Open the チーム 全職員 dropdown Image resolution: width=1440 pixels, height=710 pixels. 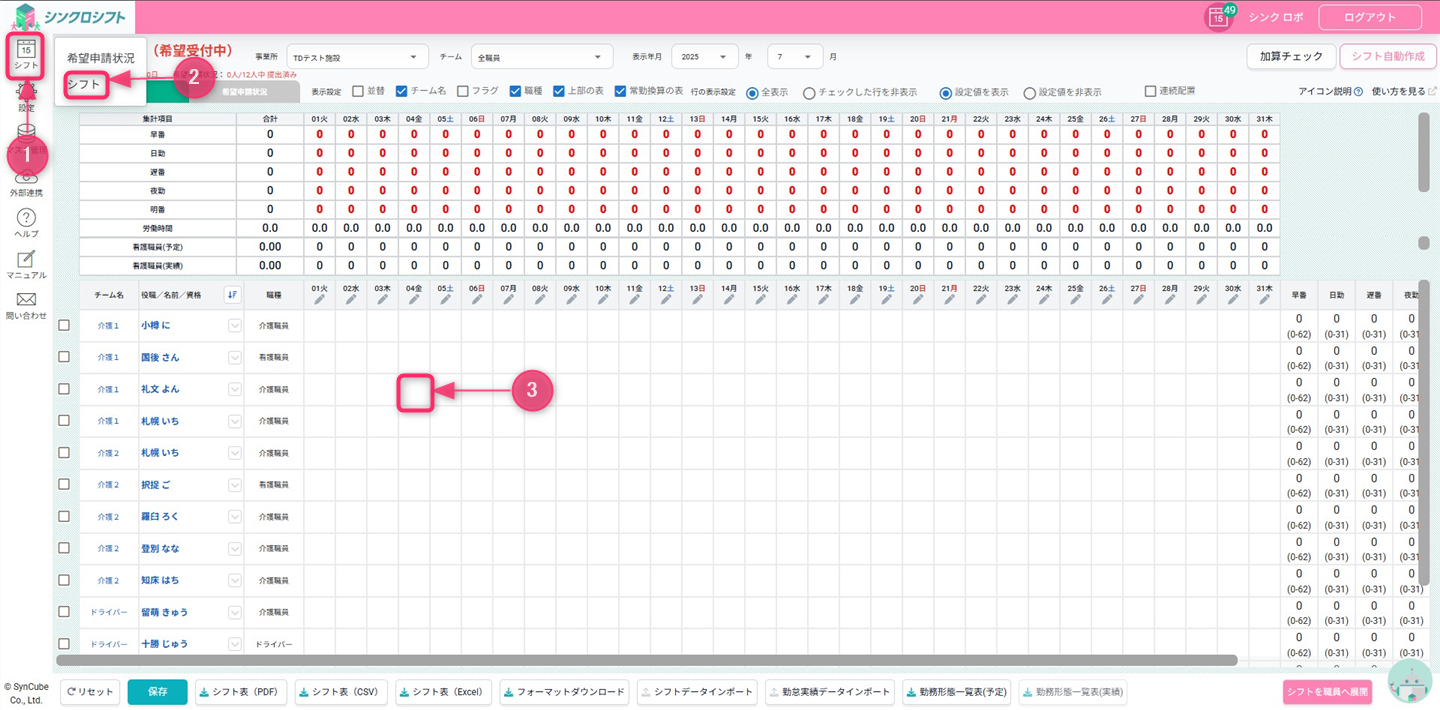pyautogui.click(x=541, y=57)
